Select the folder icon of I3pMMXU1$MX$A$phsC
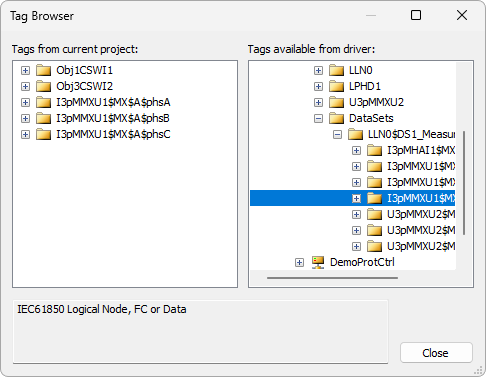 43,134
